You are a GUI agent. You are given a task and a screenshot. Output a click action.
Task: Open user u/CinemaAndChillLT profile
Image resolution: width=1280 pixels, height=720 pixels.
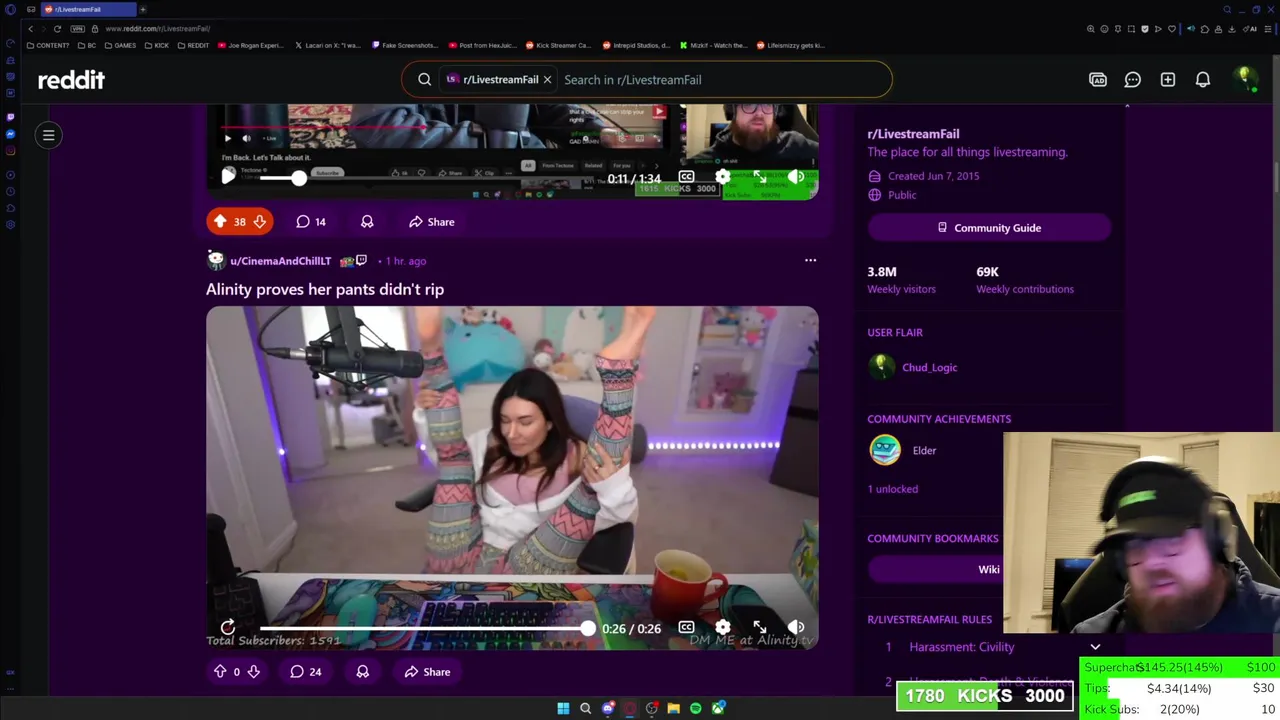280,261
